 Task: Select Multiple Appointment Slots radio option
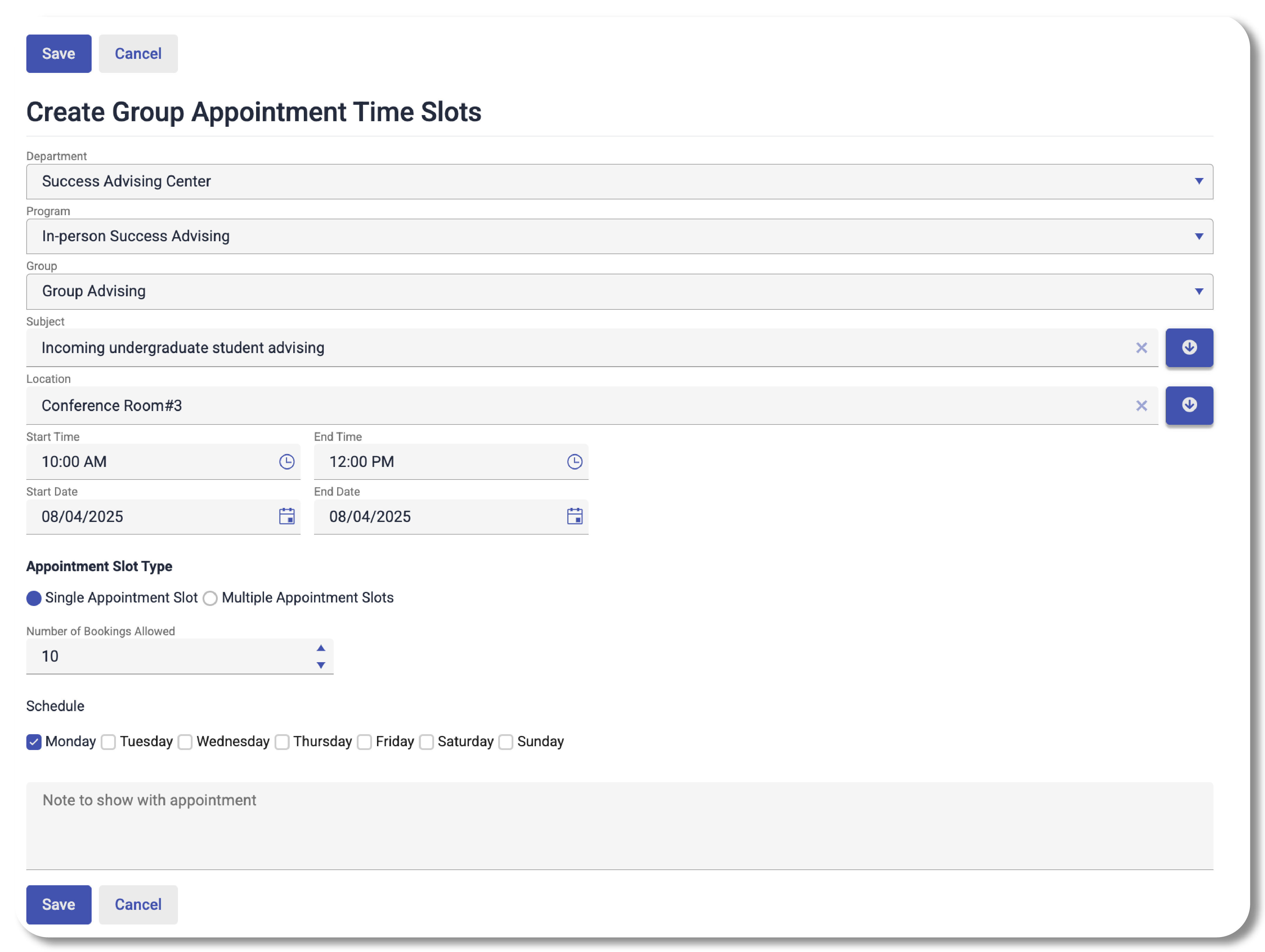coord(210,598)
